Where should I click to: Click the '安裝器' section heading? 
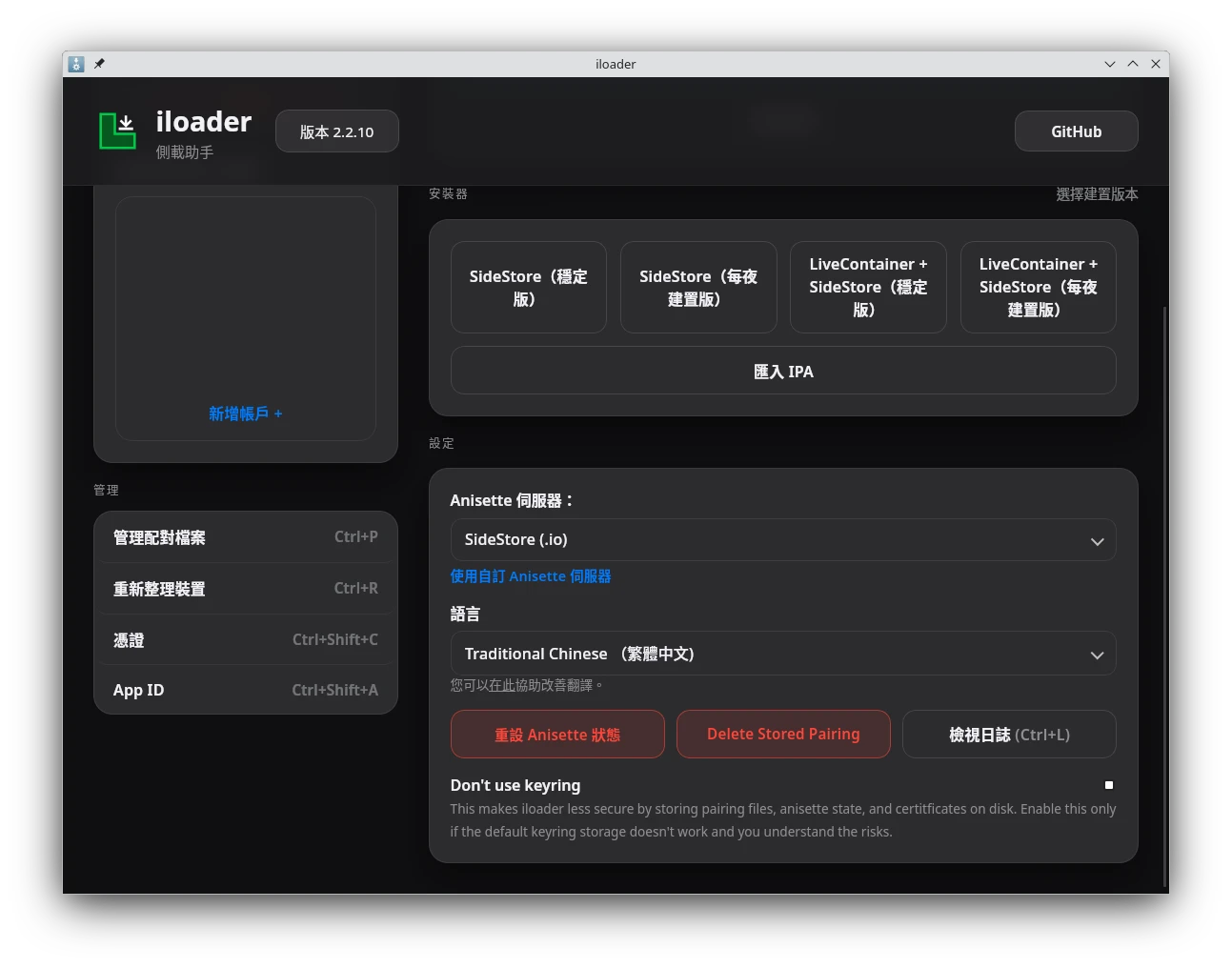(448, 193)
